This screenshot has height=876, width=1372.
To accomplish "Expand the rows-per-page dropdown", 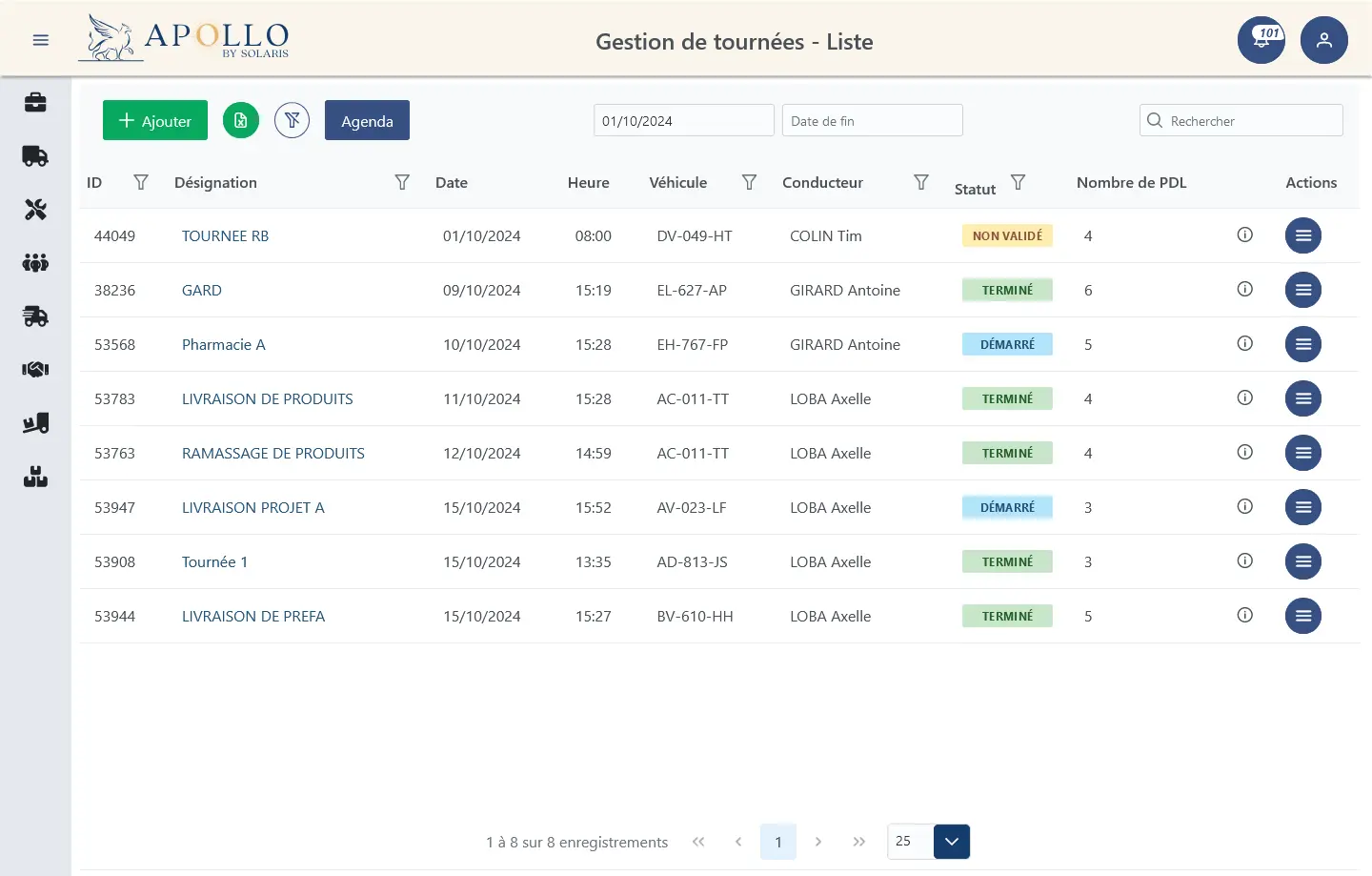I will pos(952,842).
